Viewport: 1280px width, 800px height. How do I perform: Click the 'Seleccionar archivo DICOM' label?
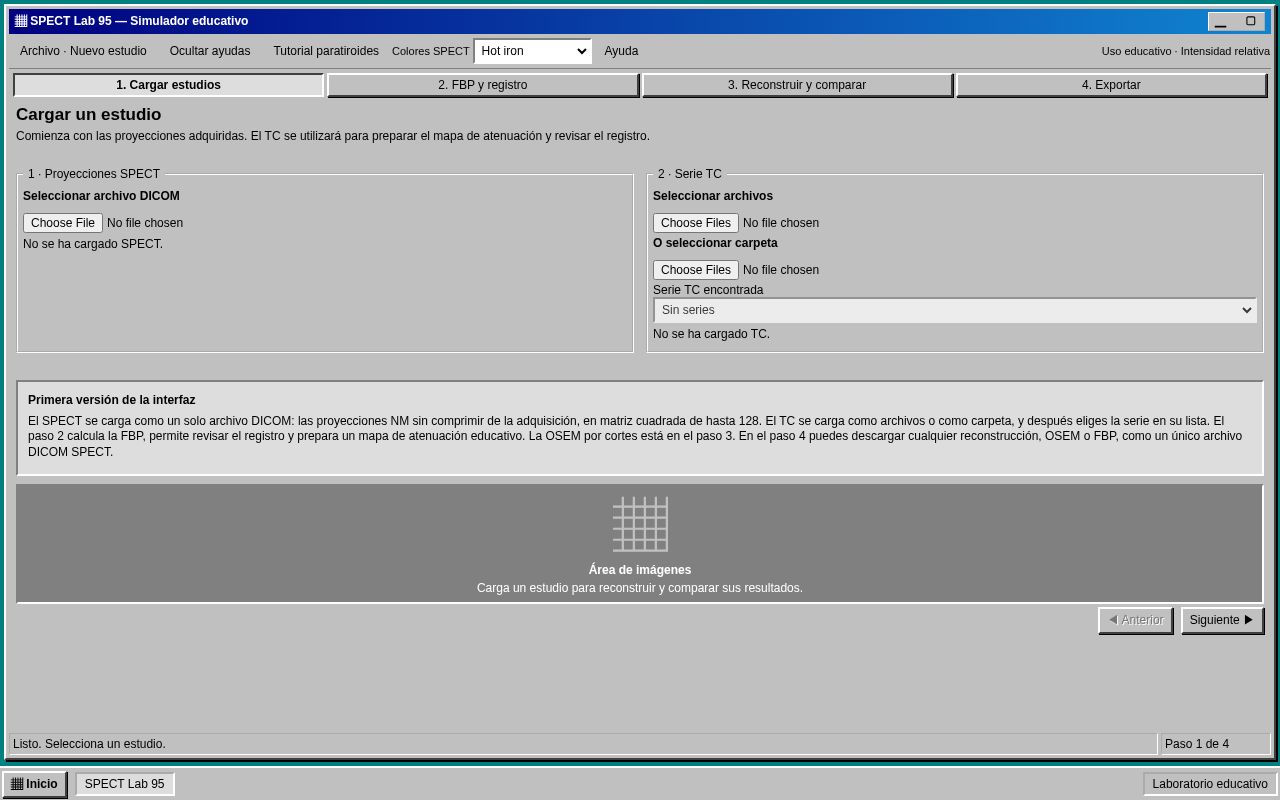101,196
